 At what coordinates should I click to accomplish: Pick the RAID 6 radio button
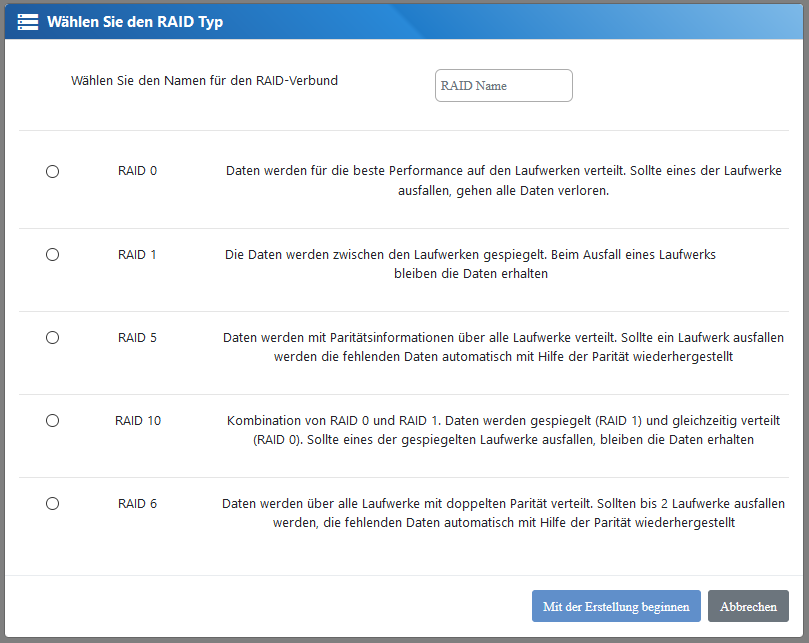[x=53, y=504]
